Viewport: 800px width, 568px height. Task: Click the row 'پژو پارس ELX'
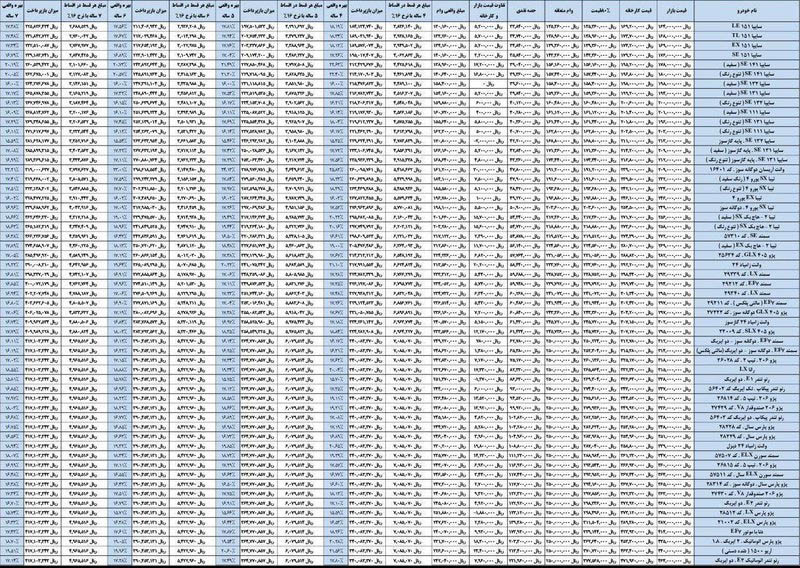(x=746, y=523)
